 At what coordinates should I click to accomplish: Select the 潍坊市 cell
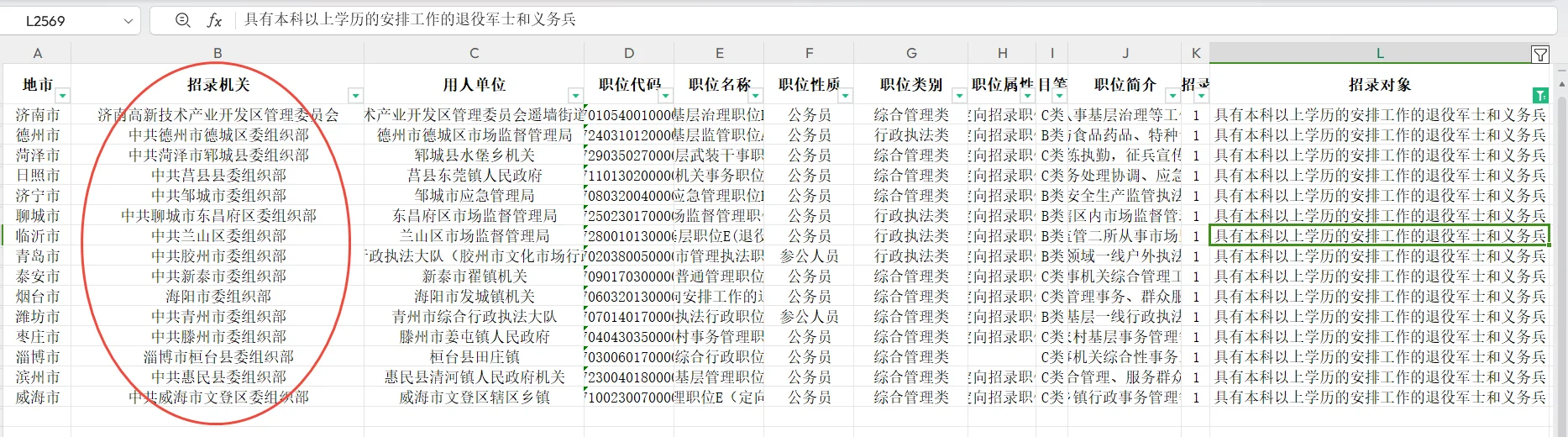click(37, 317)
